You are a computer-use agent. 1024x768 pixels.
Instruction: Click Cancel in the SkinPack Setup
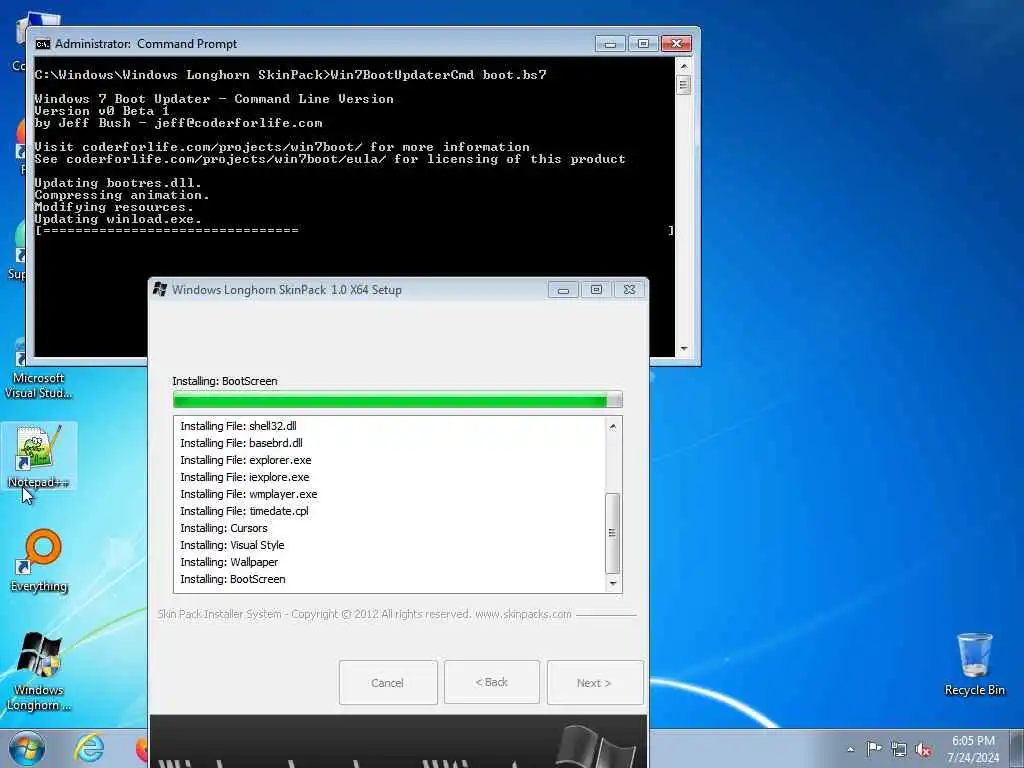click(388, 682)
